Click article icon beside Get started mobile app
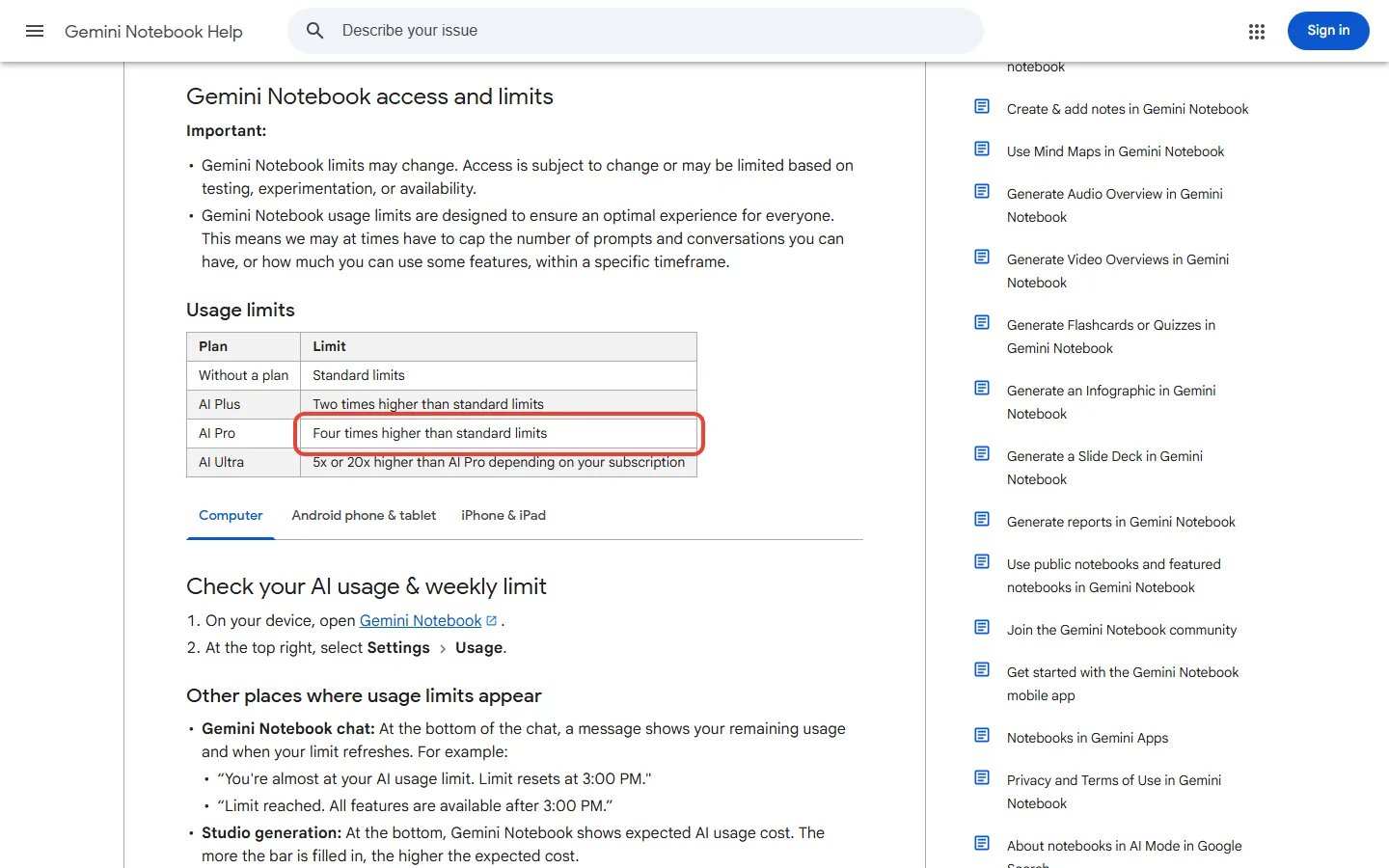The height and width of the screenshot is (868, 1389). click(x=982, y=669)
